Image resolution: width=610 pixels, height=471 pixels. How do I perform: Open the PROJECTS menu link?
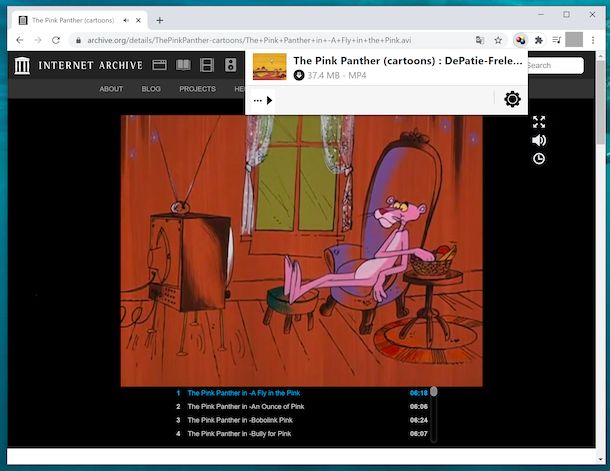pyautogui.click(x=197, y=89)
